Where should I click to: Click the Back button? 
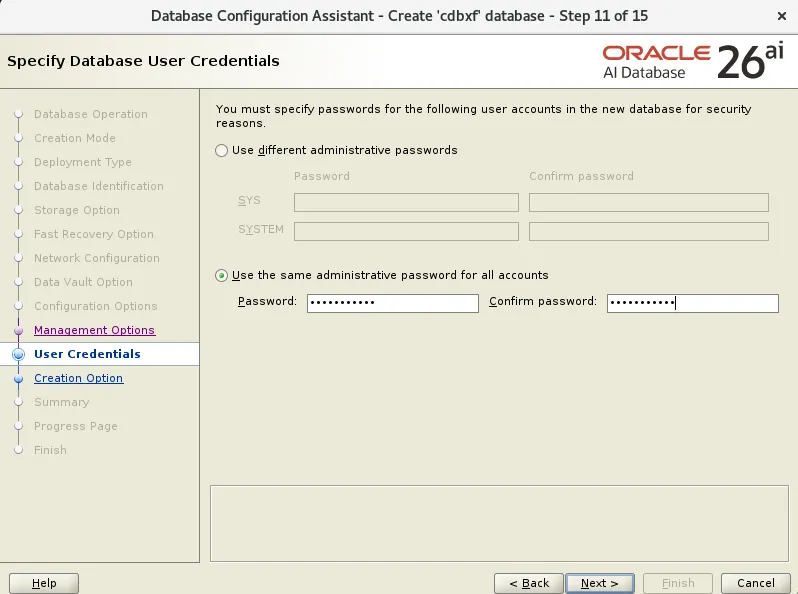tap(529, 583)
